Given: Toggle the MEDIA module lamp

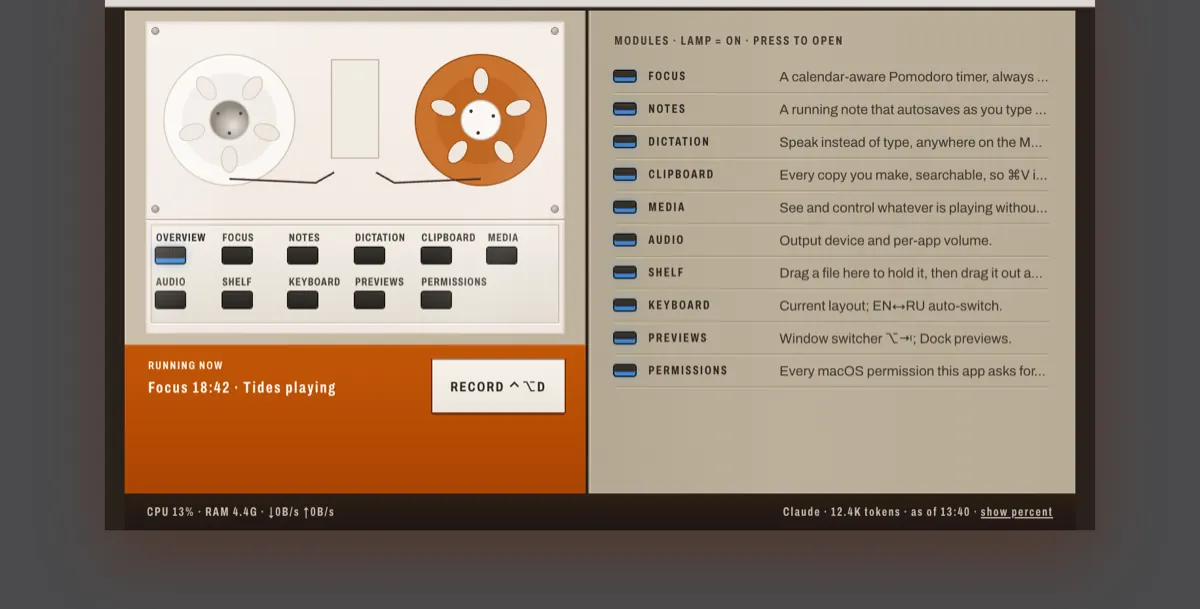Looking at the screenshot, I should pos(625,207).
